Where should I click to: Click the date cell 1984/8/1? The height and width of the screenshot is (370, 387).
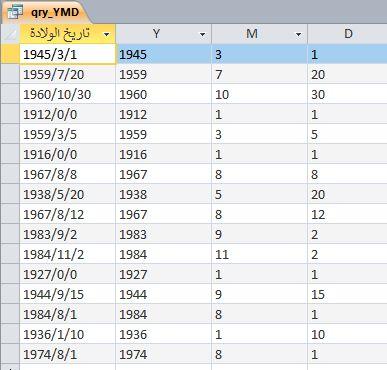[68, 314]
